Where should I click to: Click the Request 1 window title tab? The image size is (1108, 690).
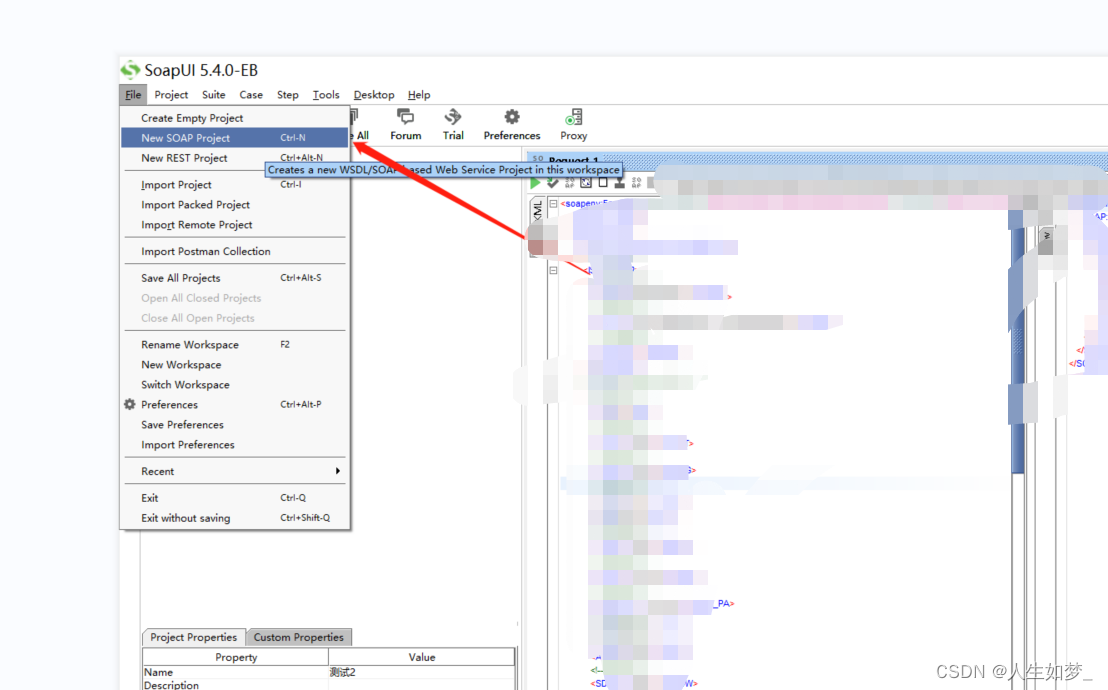(x=573, y=160)
